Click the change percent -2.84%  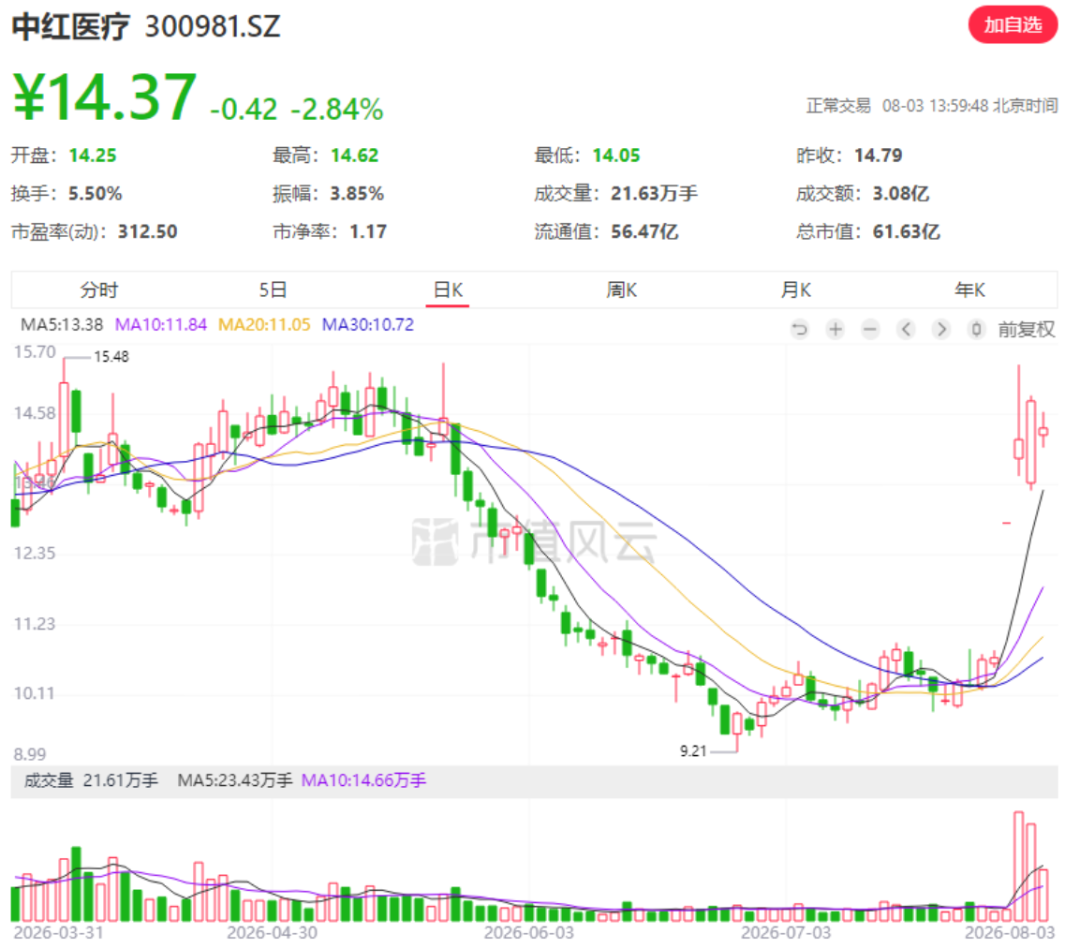point(337,109)
